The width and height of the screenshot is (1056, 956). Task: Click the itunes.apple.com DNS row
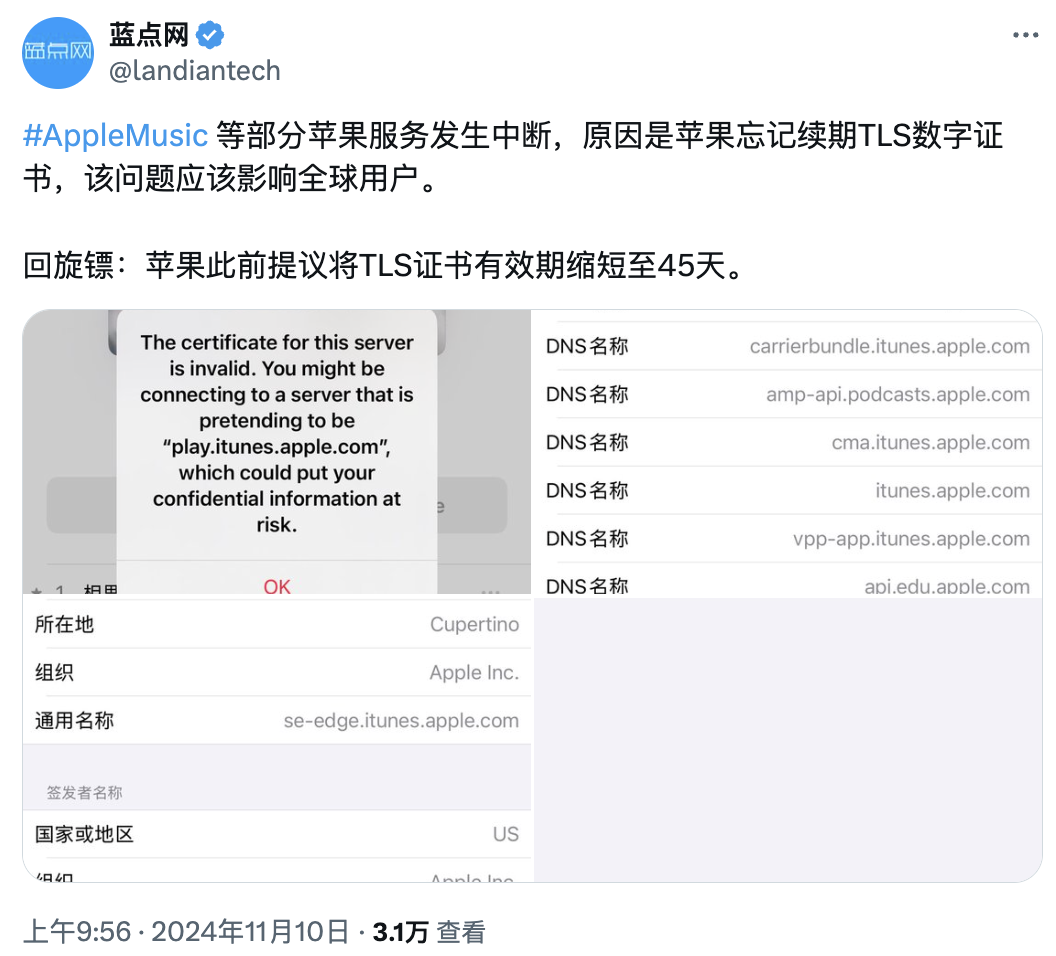pyautogui.click(x=787, y=491)
